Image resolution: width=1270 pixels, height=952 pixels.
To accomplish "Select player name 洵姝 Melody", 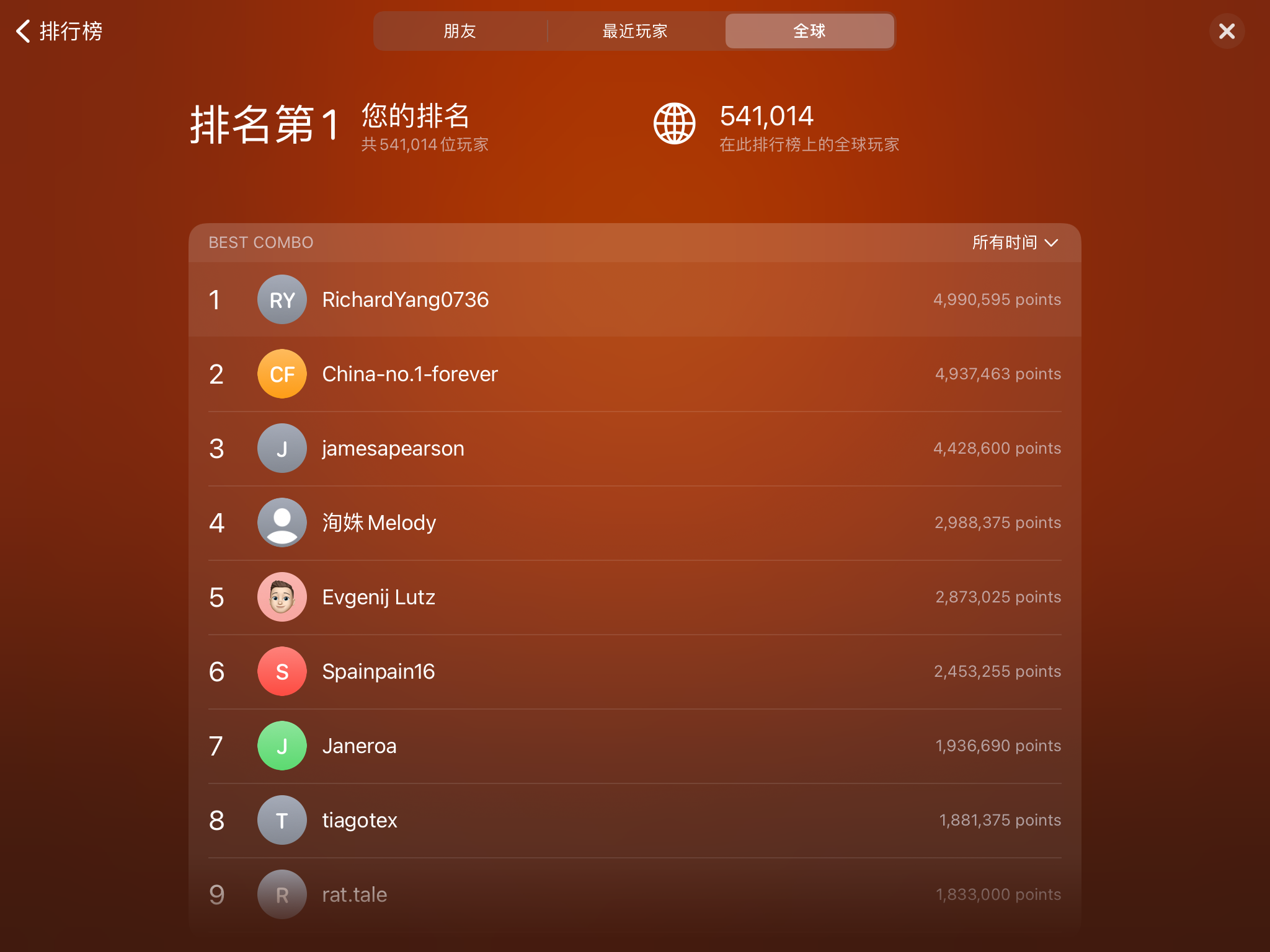I will [379, 522].
